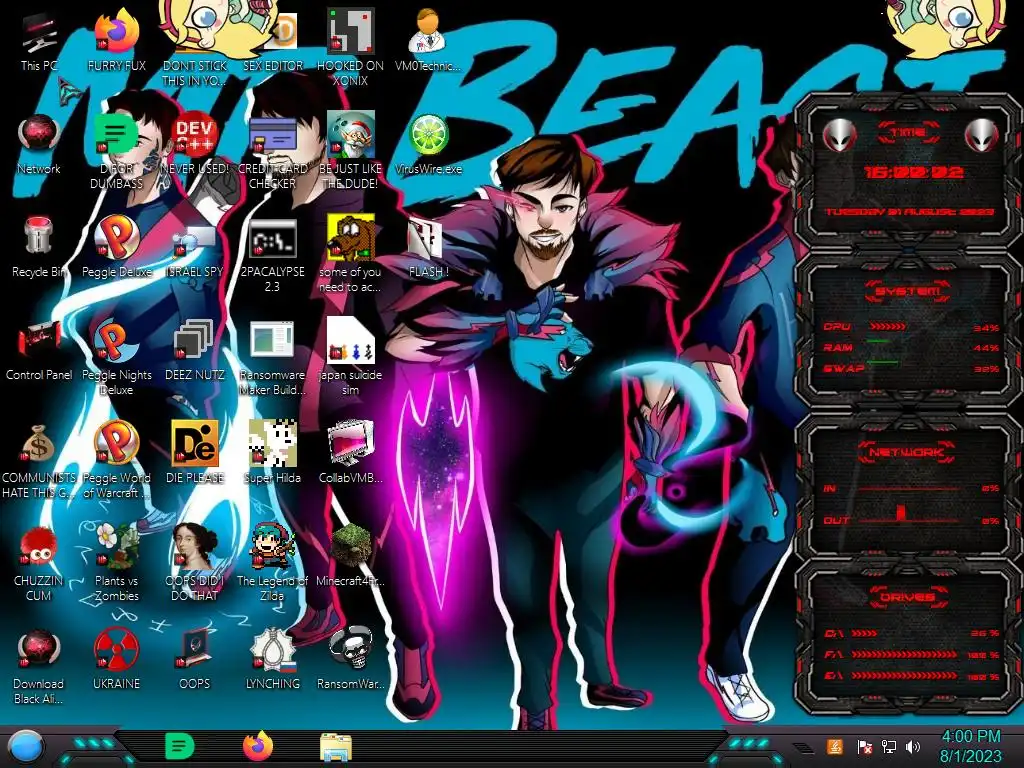
Task: Open the flag notification tray icon
Action: tap(864, 747)
